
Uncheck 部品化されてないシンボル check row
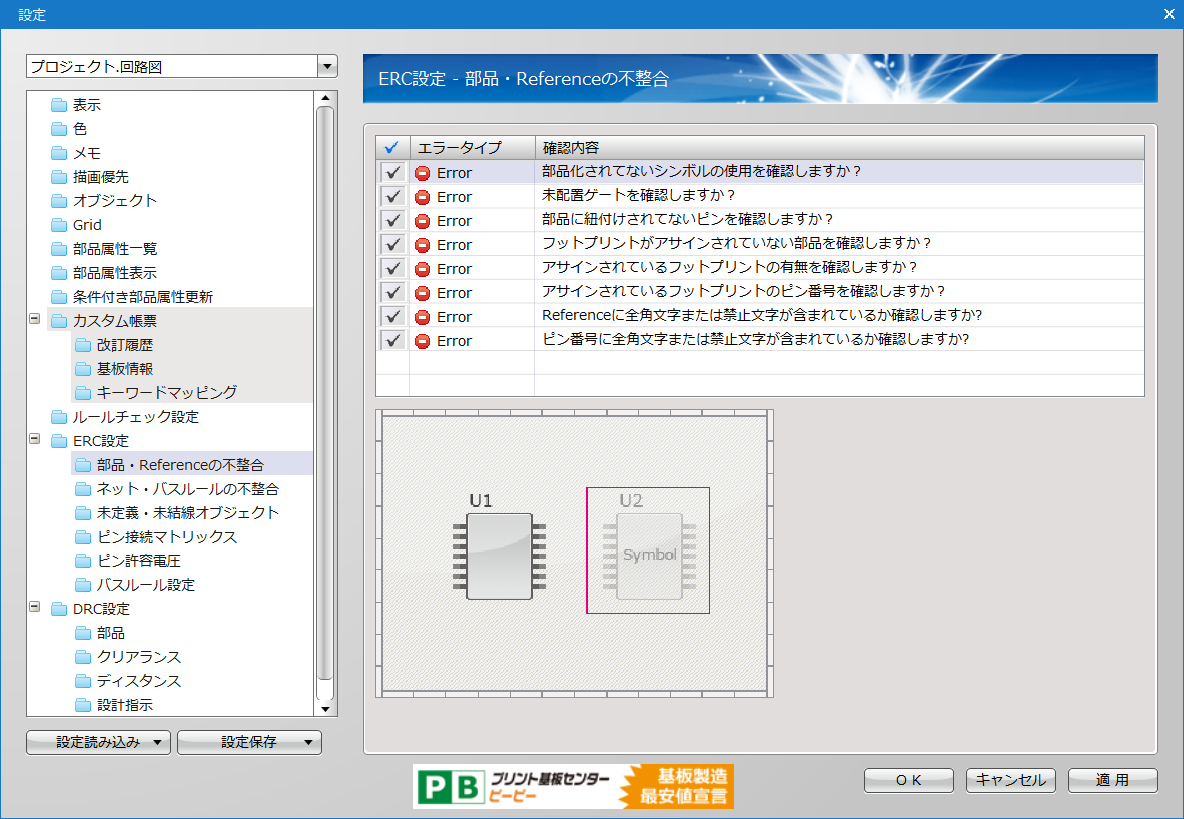tap(393, 173)
